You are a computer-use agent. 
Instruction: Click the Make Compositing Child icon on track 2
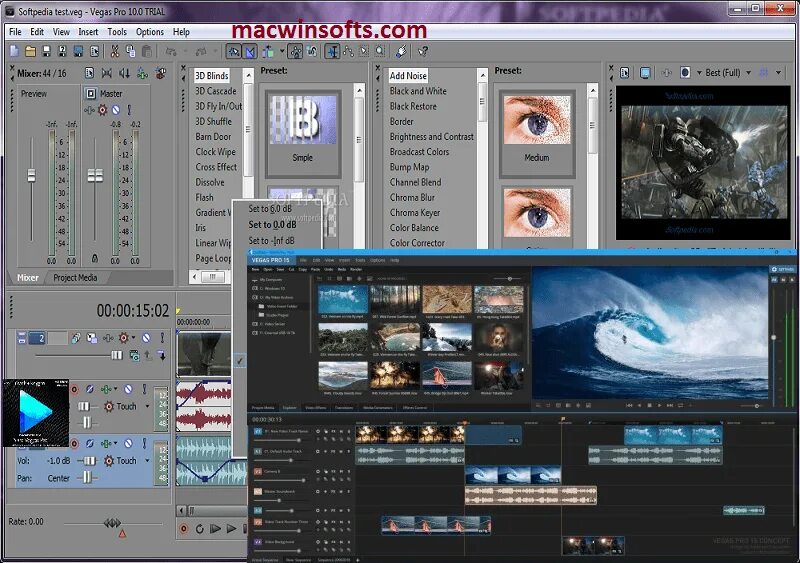[161, 355]
